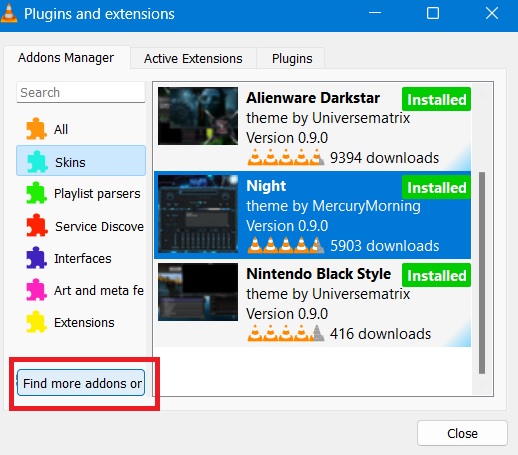
Task: Show All addons category
Action: tap(61, 129)
